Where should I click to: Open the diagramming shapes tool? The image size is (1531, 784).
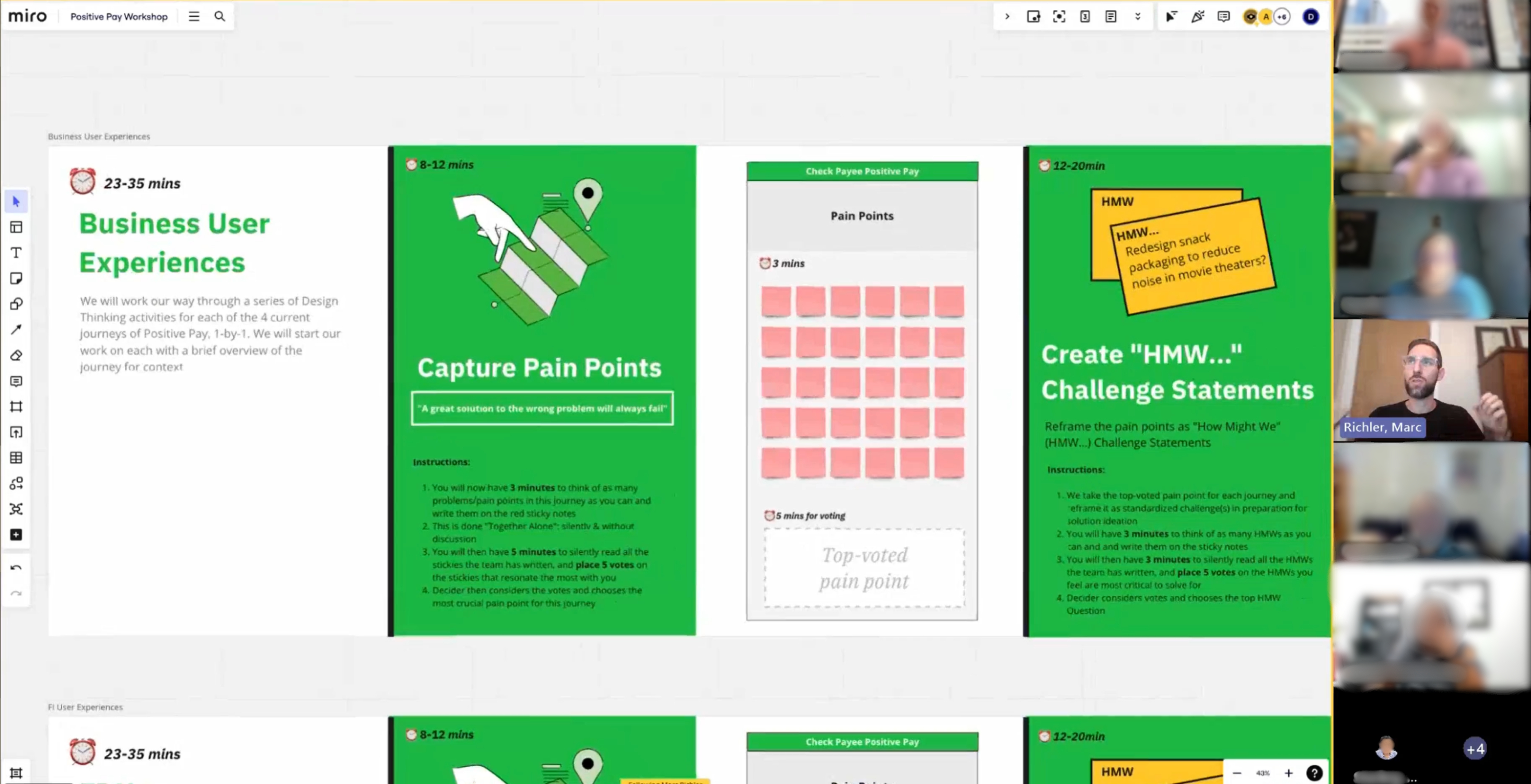click(16, 483)
